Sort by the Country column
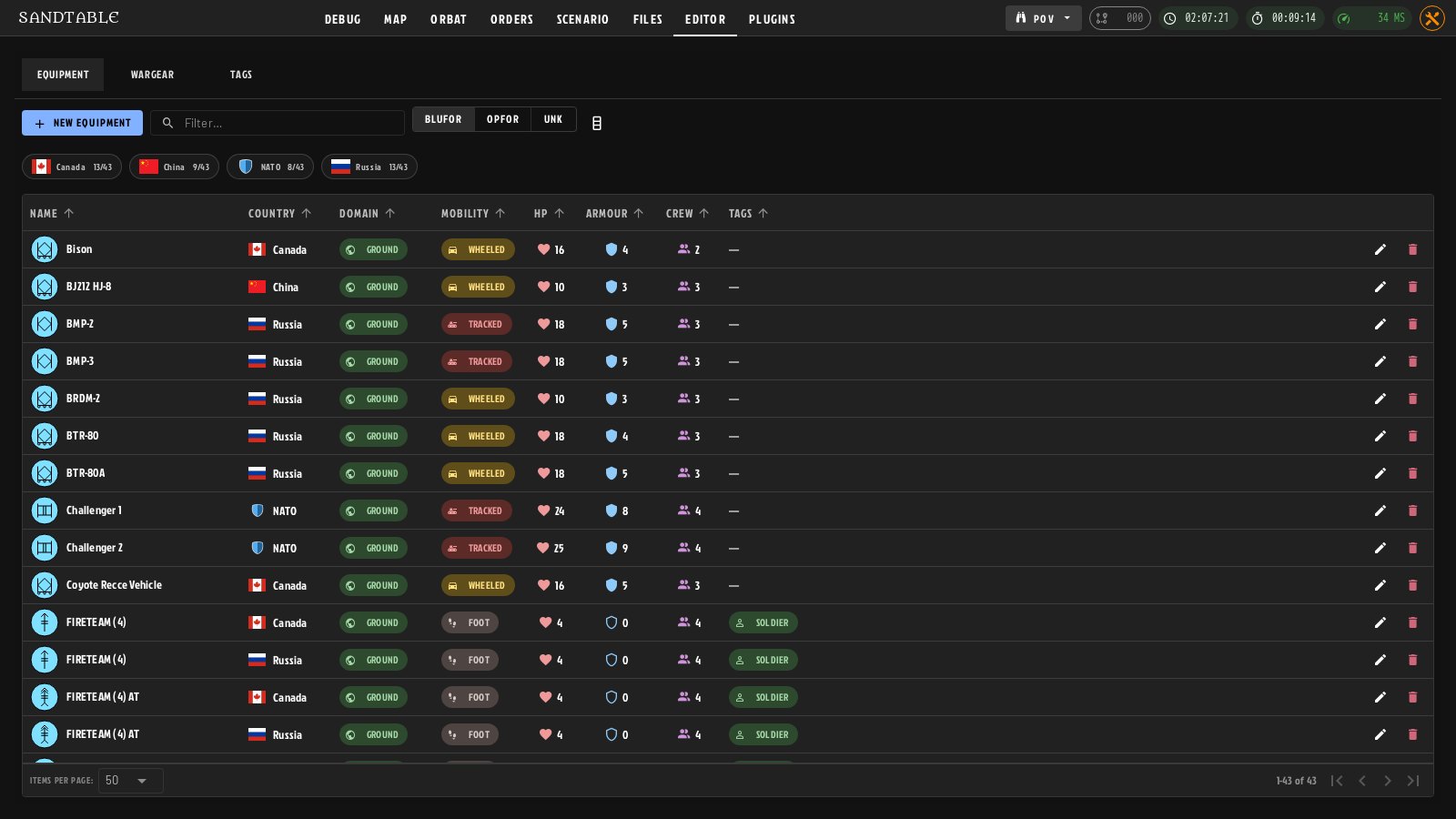 tap(280, 213)
